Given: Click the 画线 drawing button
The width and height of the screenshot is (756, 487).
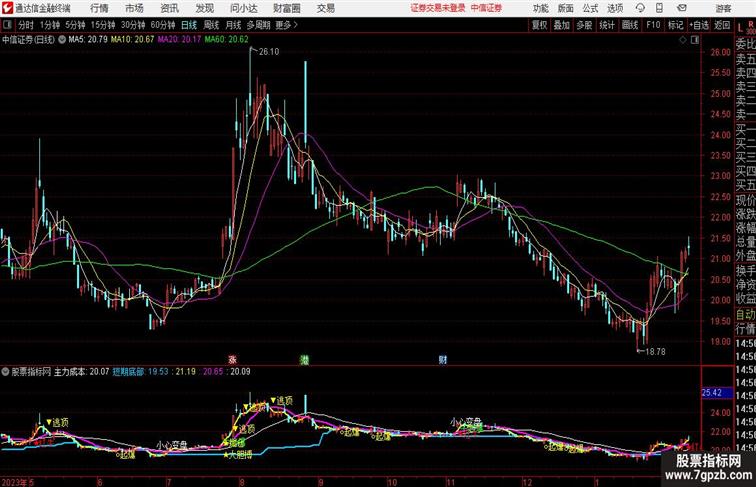Looking at the screenshot, I should [630, 25].
